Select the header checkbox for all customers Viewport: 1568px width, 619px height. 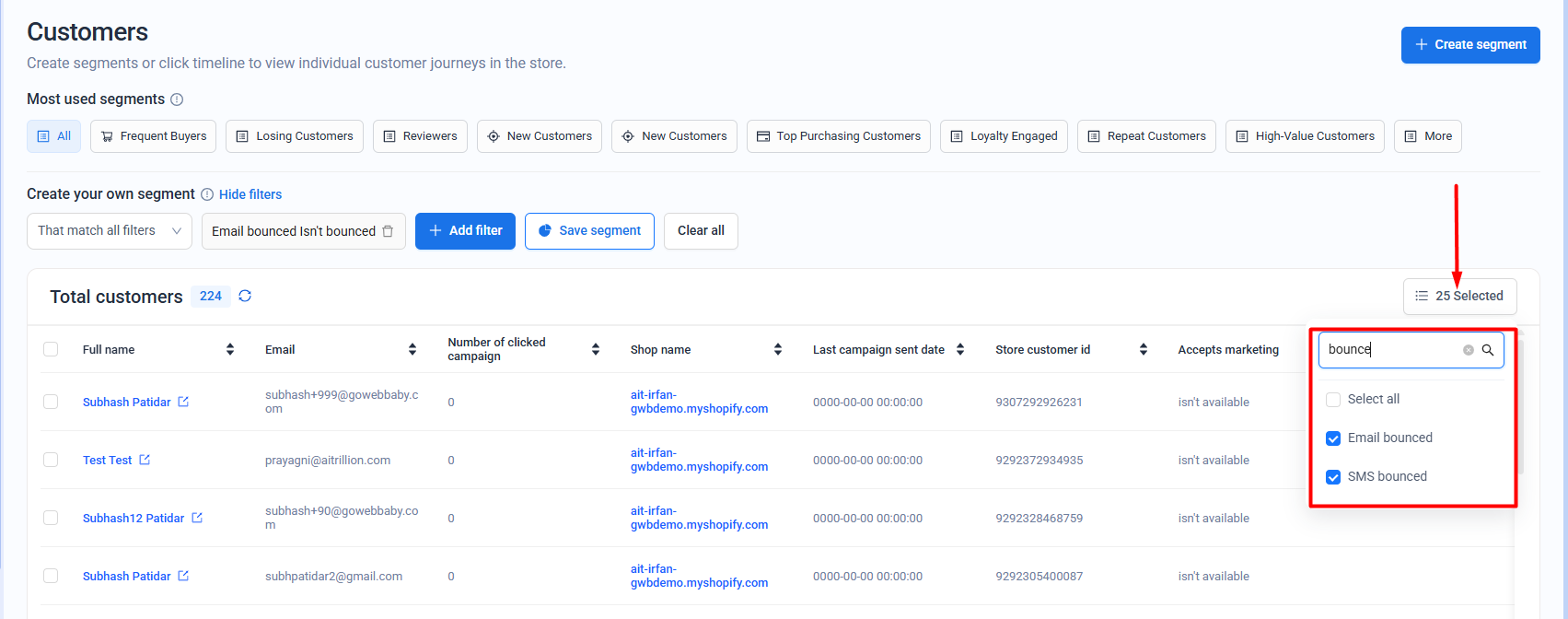click(x=51, y=349)
